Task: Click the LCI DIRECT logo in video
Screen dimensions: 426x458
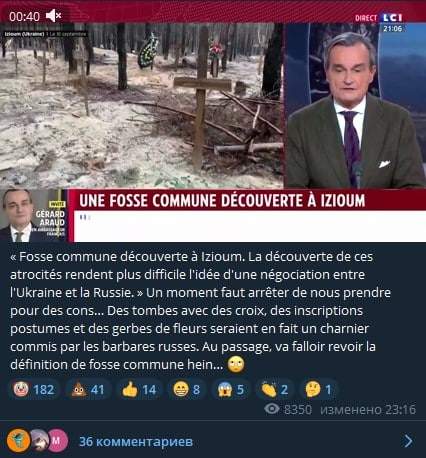Action: (379, 18)
